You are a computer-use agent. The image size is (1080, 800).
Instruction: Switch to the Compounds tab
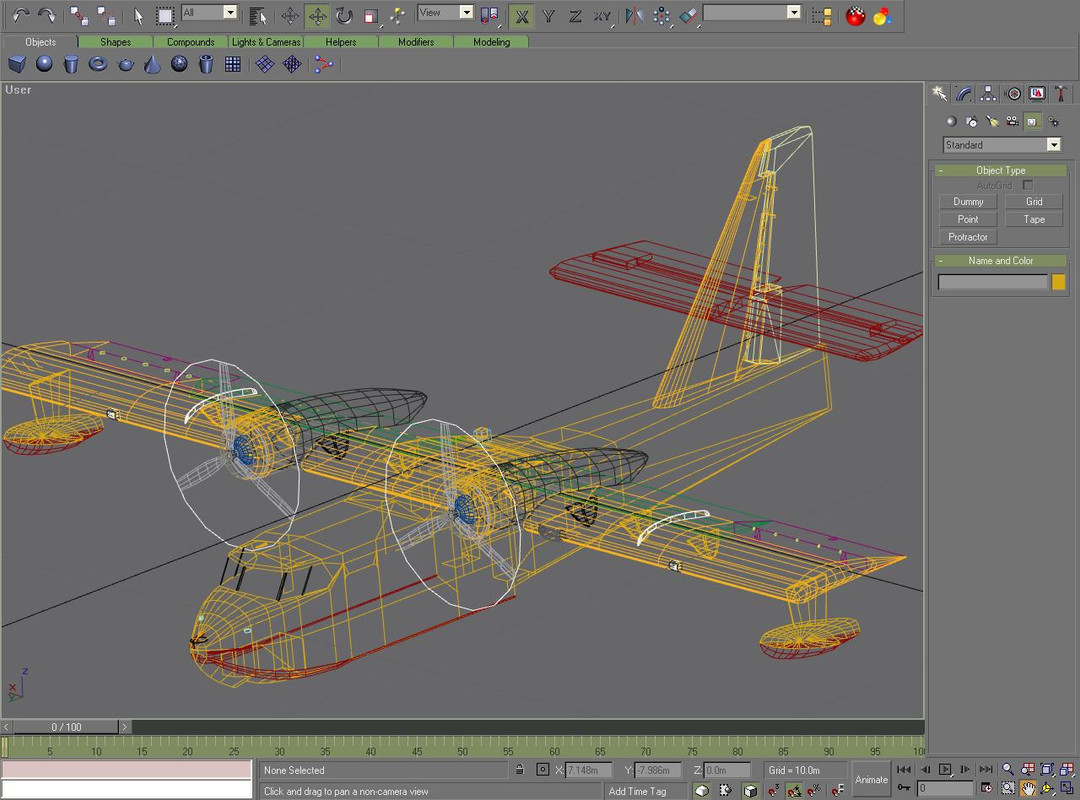tap(190, 42)
